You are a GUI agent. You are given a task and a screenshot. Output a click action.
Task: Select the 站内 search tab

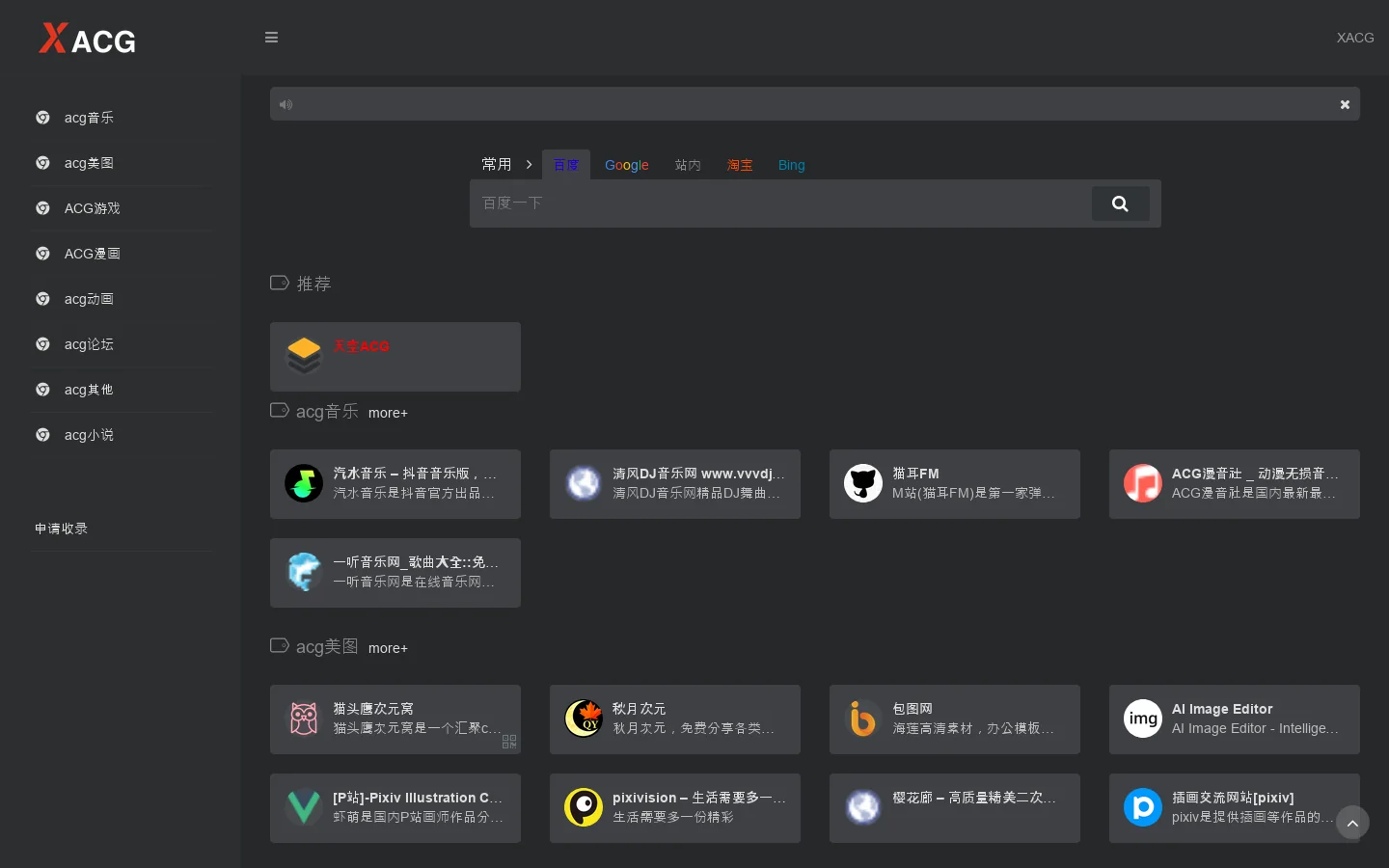point(688,165)
